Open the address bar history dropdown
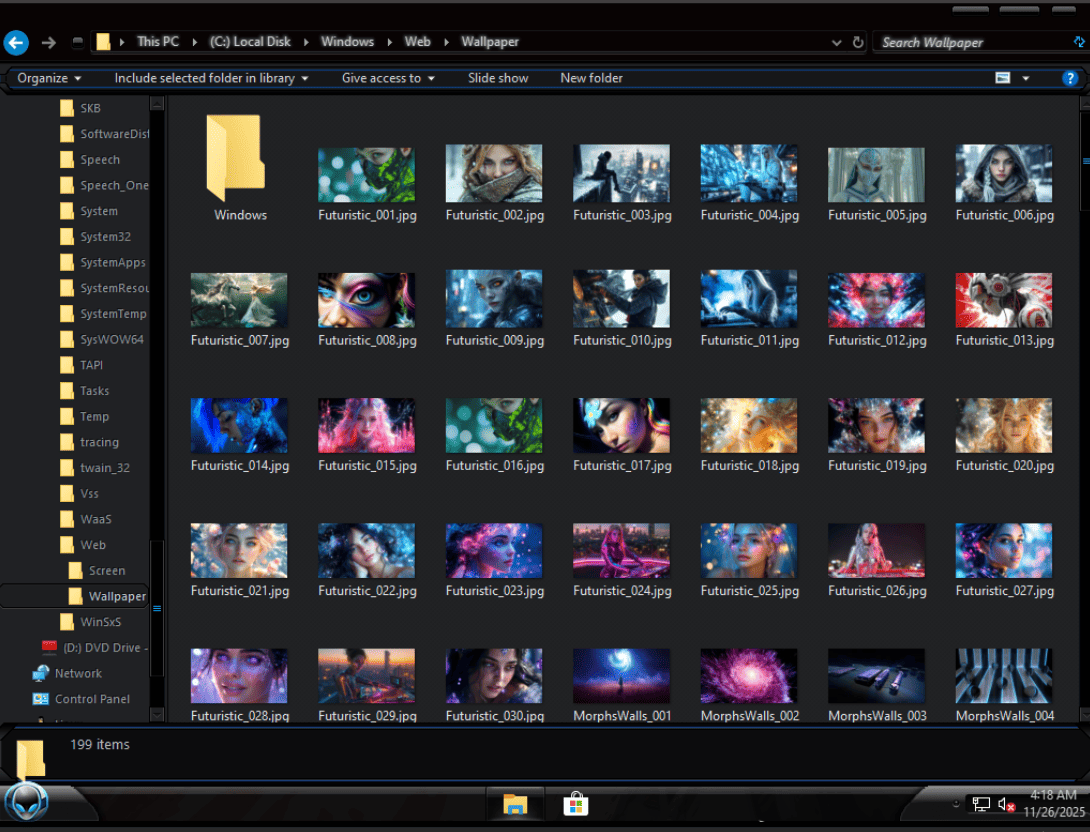This screenshot has height=832, width=1090. click(836, 42)
